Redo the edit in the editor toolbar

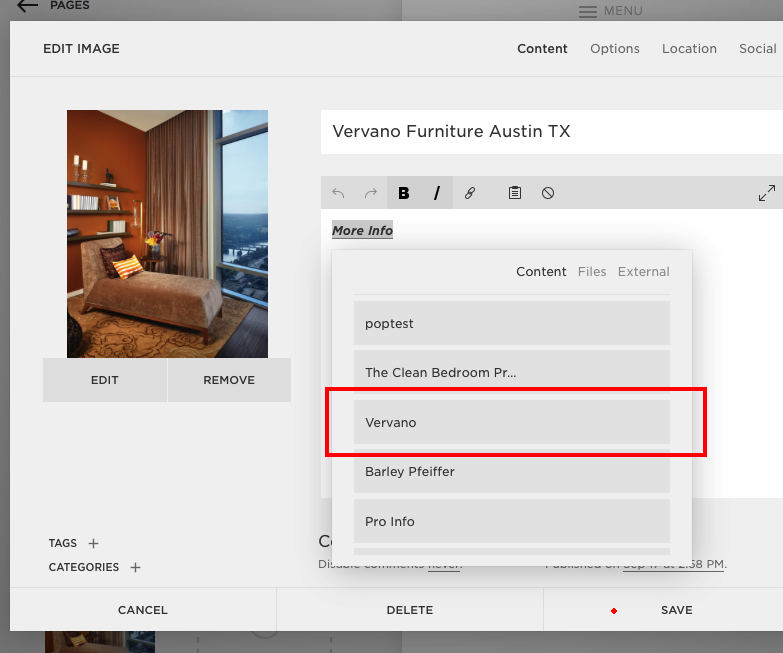(x=371, y=193)
